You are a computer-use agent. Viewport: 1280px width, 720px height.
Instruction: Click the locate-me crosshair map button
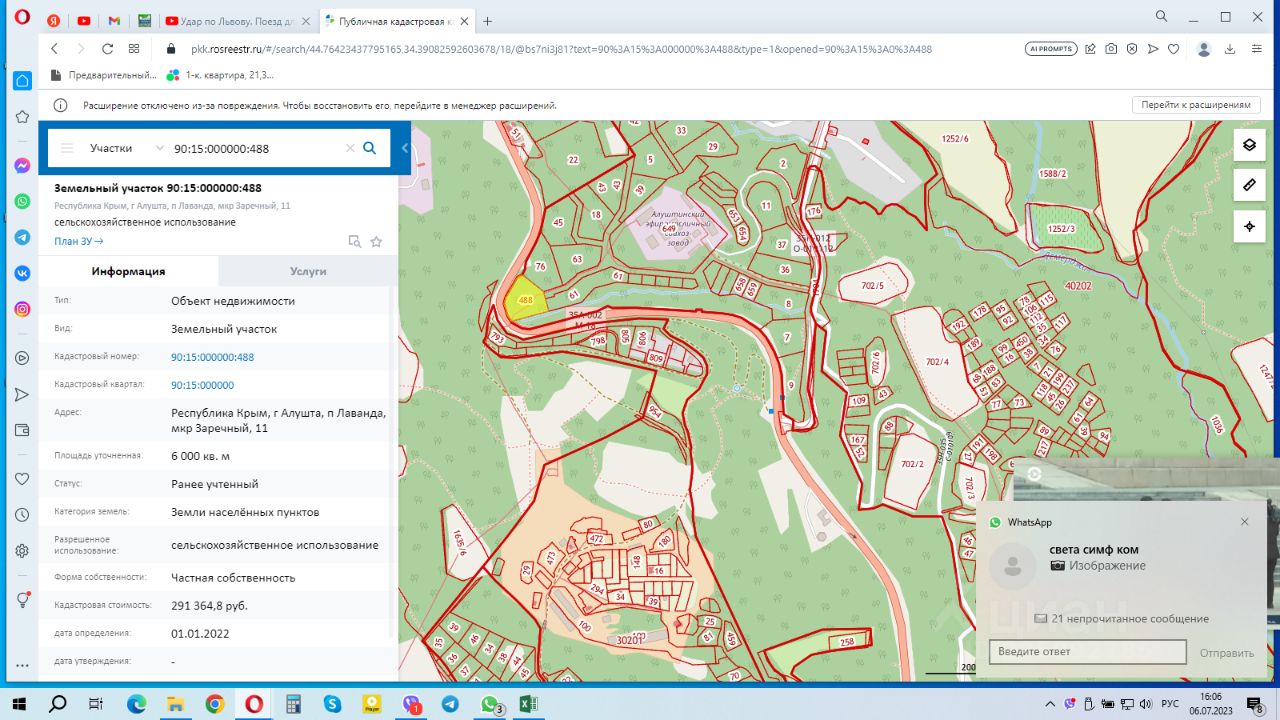coord(1249,226)
